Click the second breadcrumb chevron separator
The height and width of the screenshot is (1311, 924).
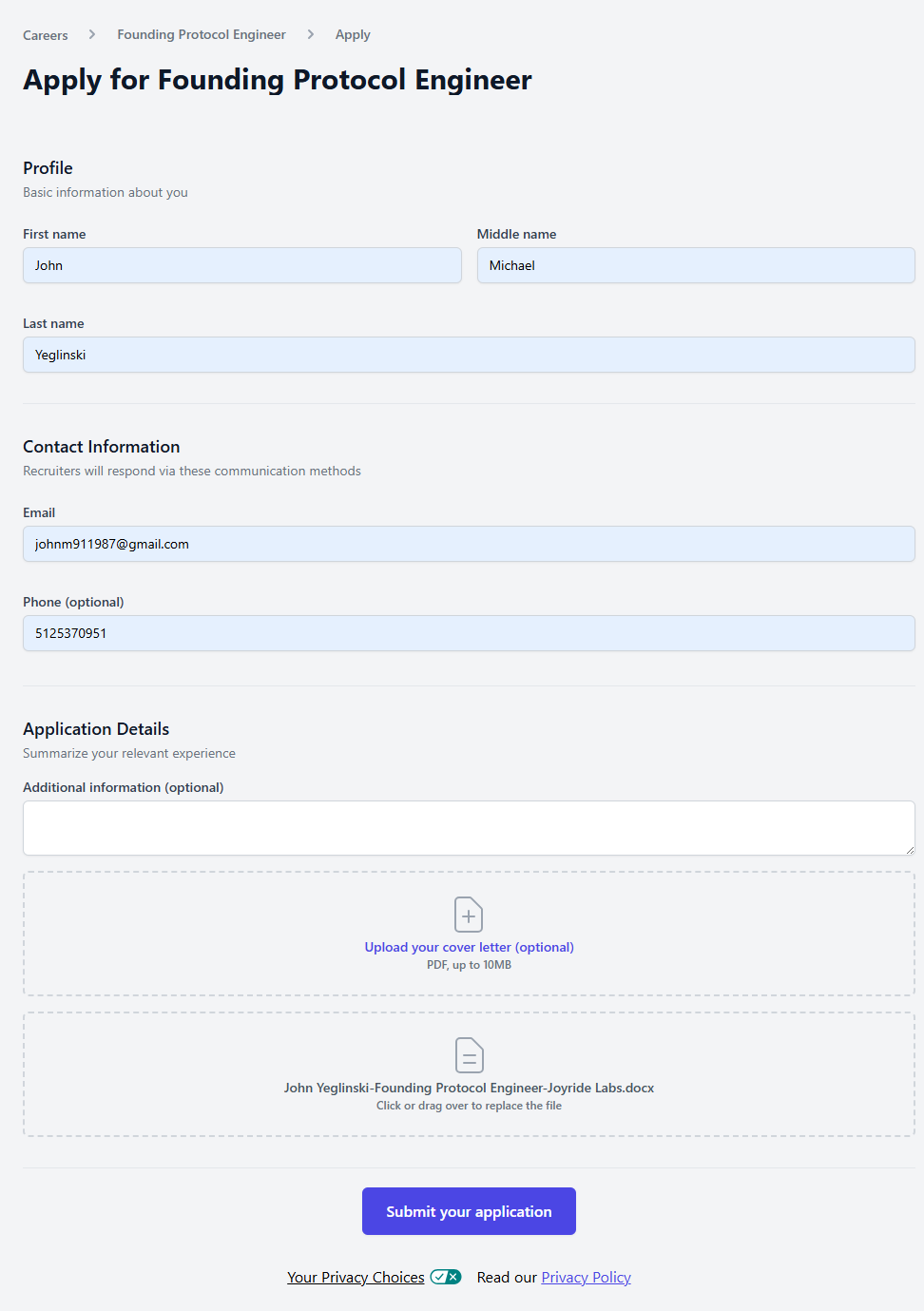[311, 34]
